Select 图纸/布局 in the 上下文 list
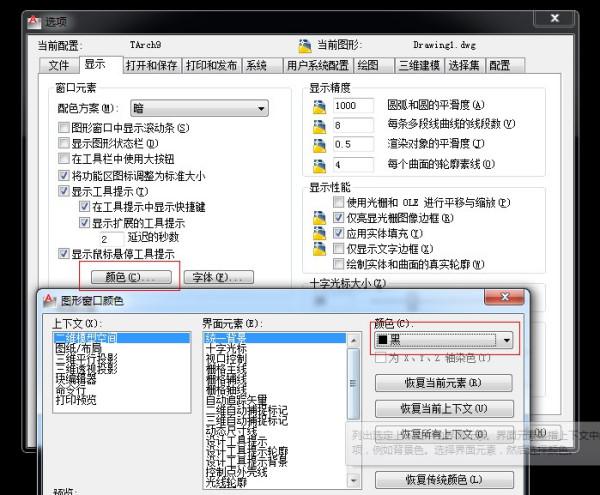This screenshot has width=600, height=495. pos(75,349)
